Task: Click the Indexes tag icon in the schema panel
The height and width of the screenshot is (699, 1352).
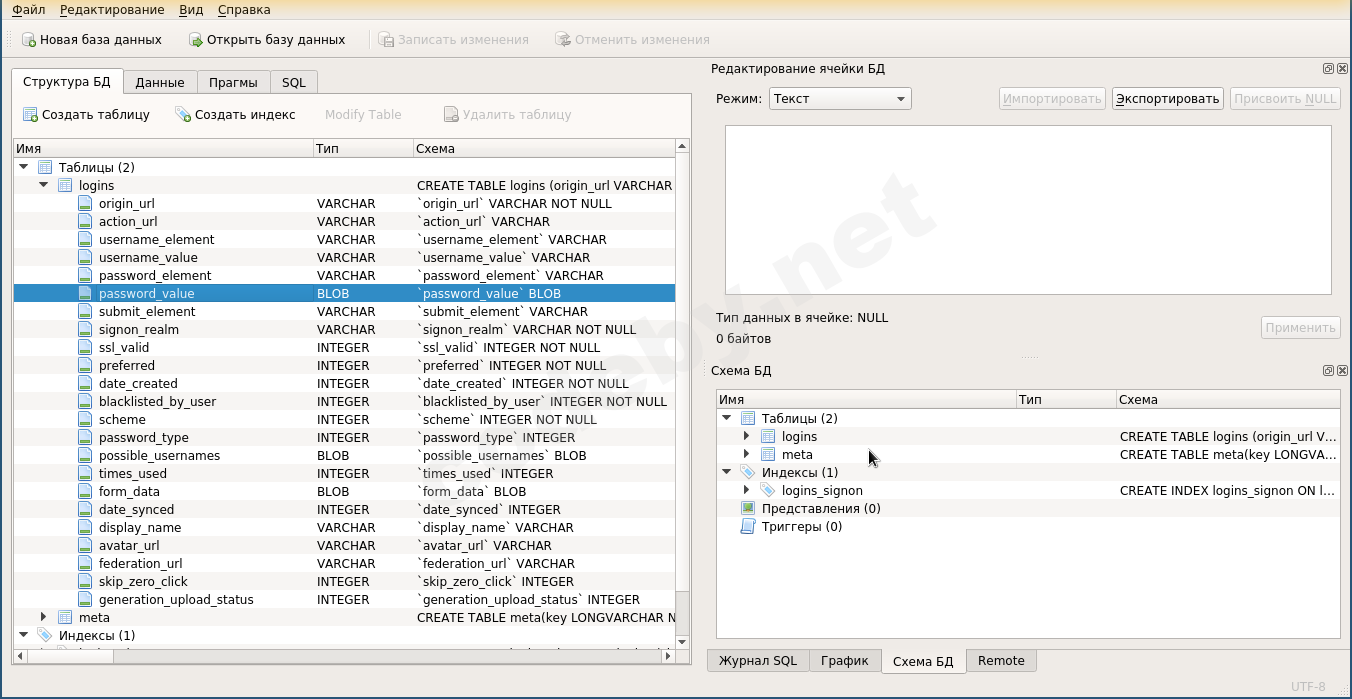Action: (x=747, y=473)
